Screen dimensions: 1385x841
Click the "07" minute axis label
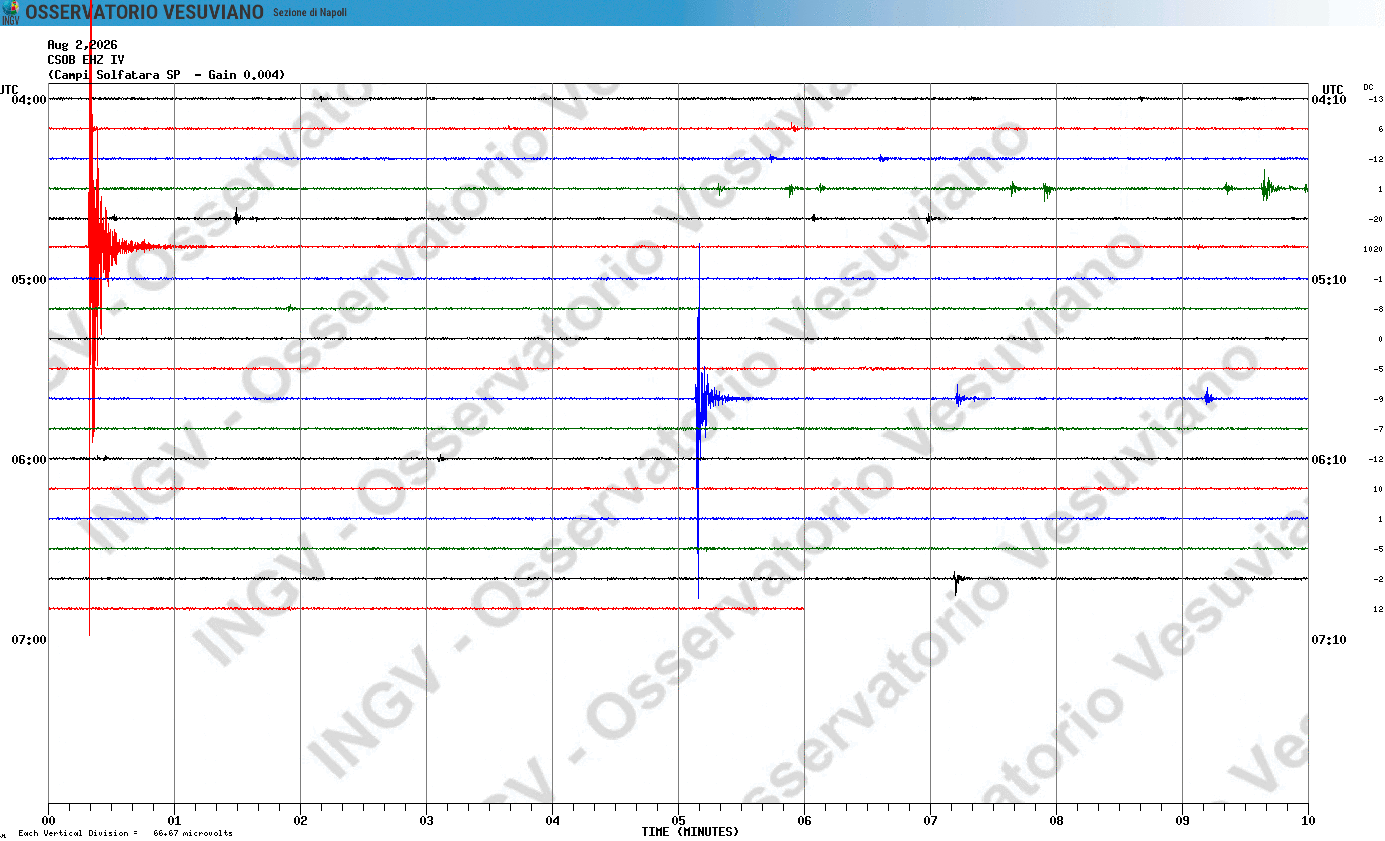(930, 820)
